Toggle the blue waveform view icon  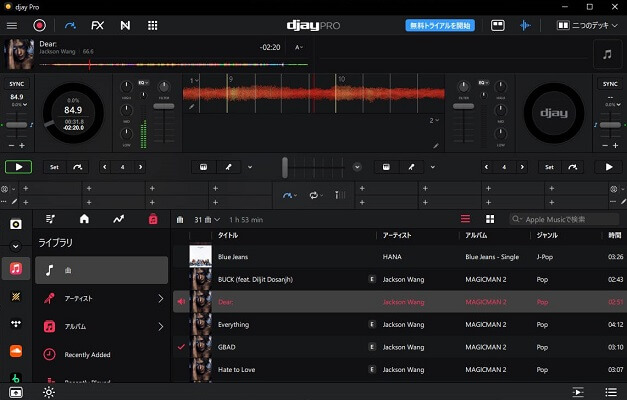tap(525, 26)
